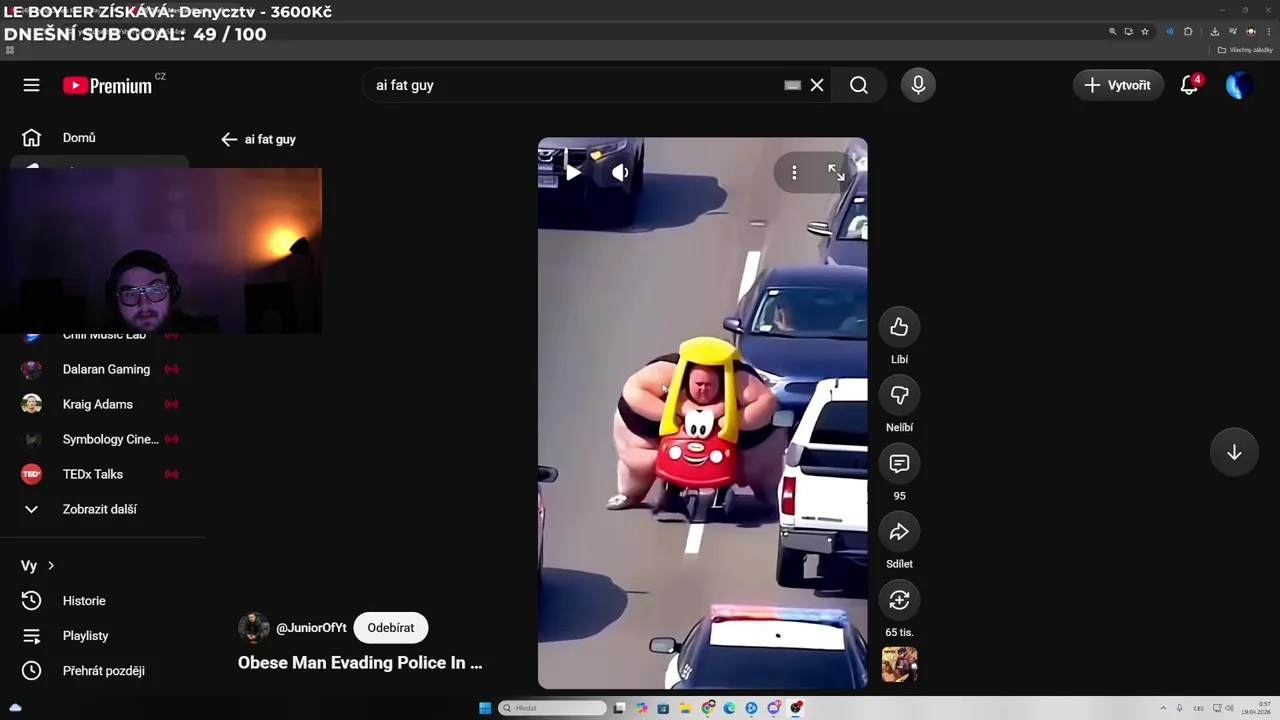Expand the Vy section

tap(38, 566)
